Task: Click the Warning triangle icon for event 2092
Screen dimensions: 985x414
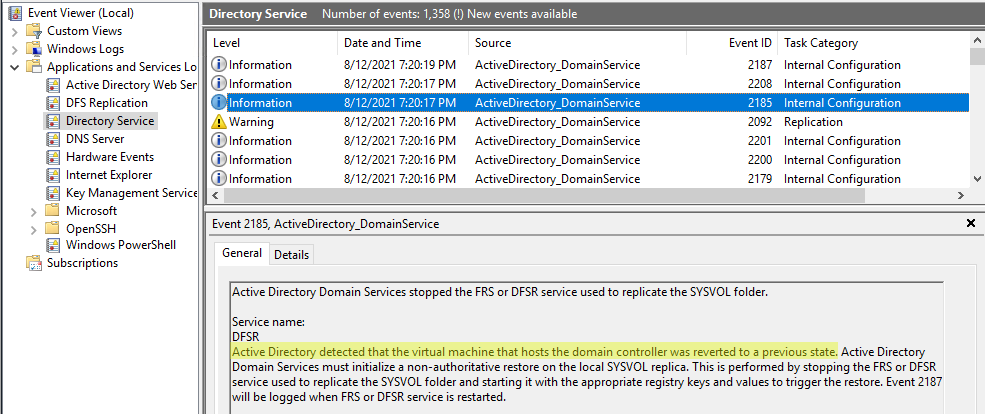Action: coord(219,122)
